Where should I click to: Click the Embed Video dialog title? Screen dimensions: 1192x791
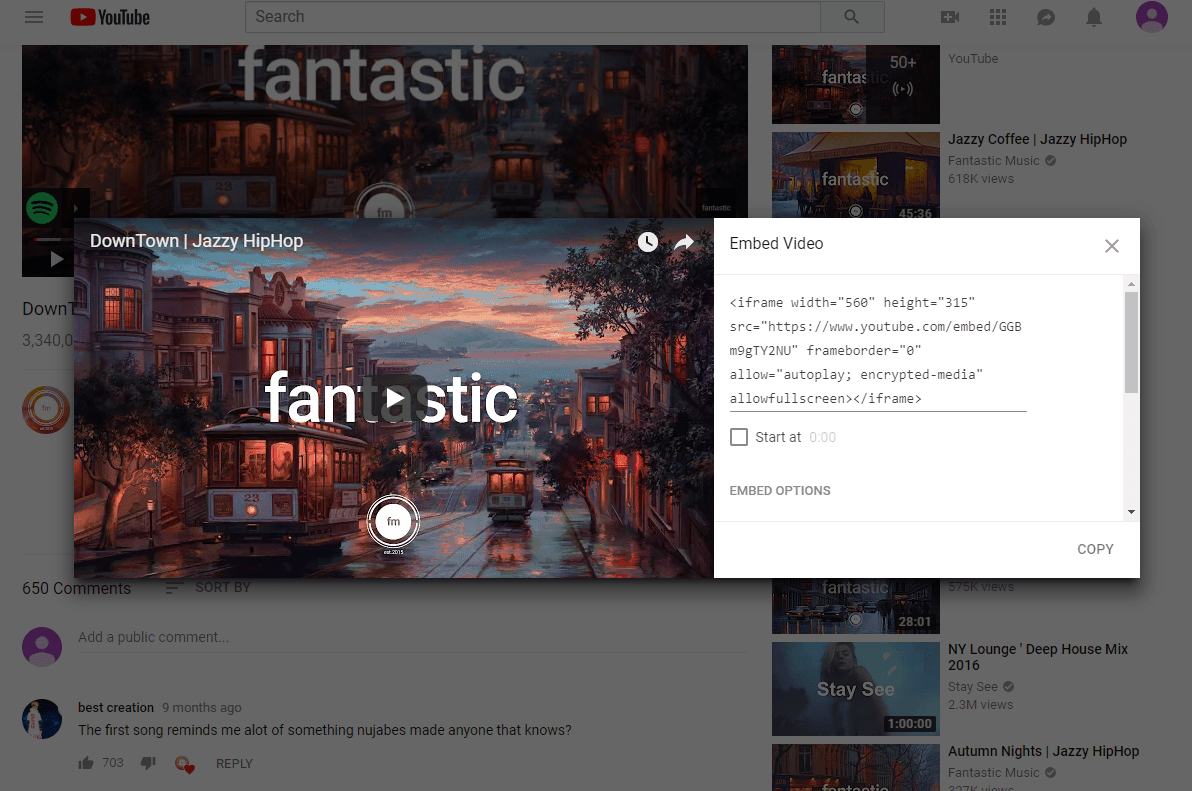tap(776, 243)
